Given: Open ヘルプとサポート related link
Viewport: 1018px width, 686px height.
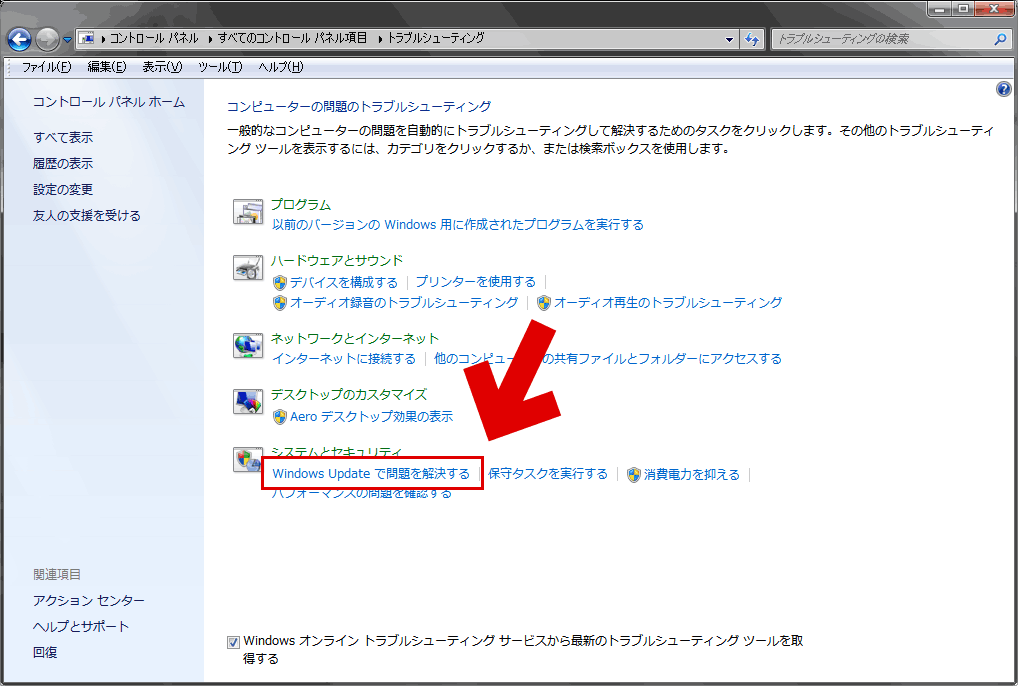Looking at the screenshot, I should click(x=81, y=626).
